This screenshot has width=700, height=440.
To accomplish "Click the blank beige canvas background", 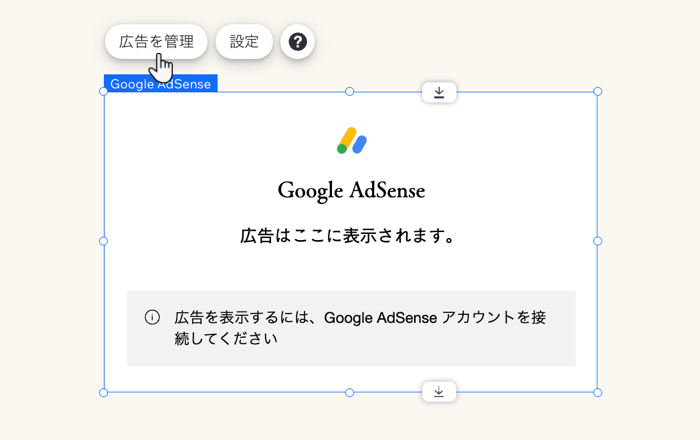I will [650, 200].
